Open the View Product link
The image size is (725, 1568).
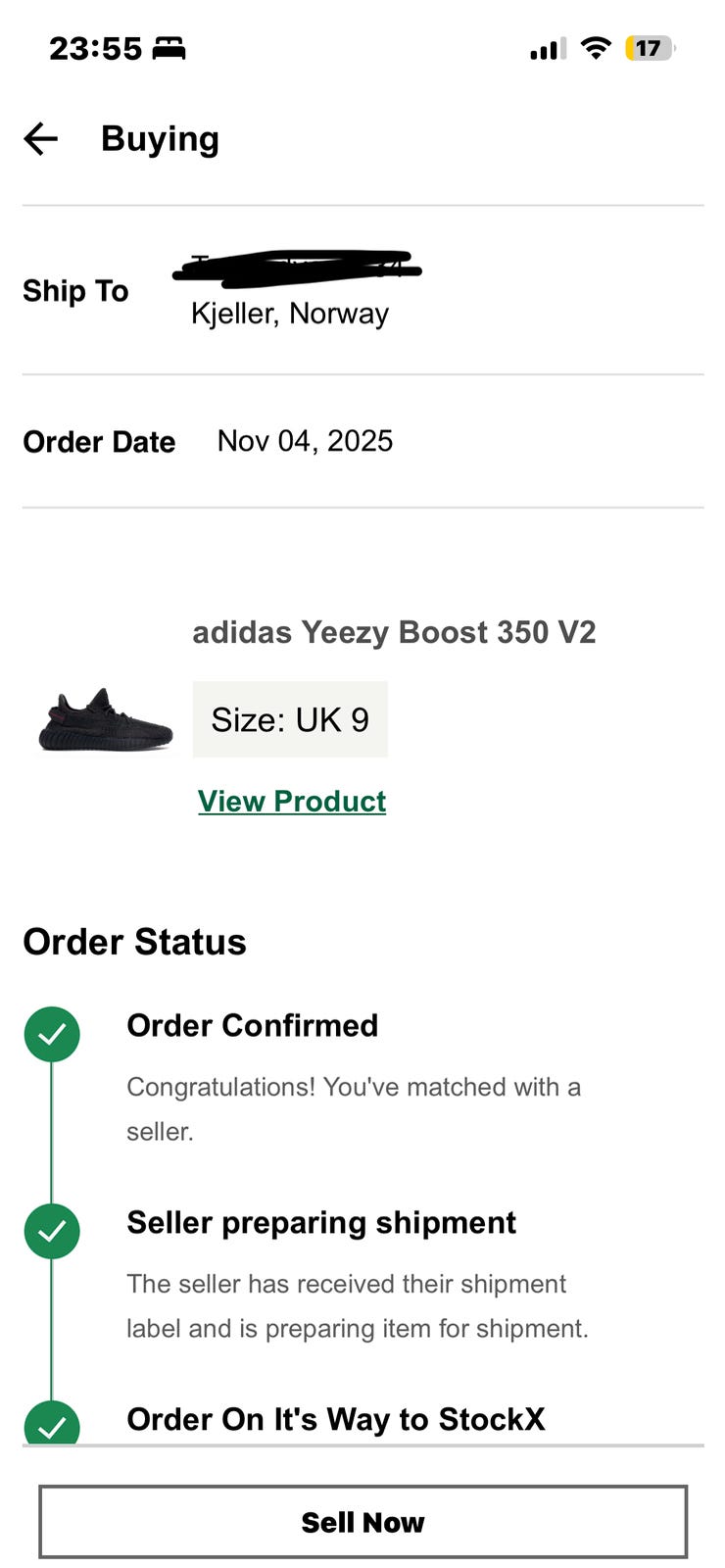pyautogui.click(x=292, y=801)
